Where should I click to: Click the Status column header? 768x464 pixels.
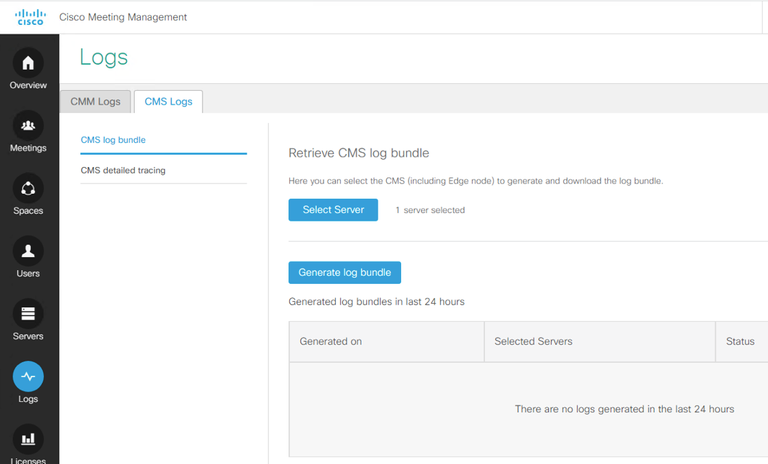tap(742, 342)
